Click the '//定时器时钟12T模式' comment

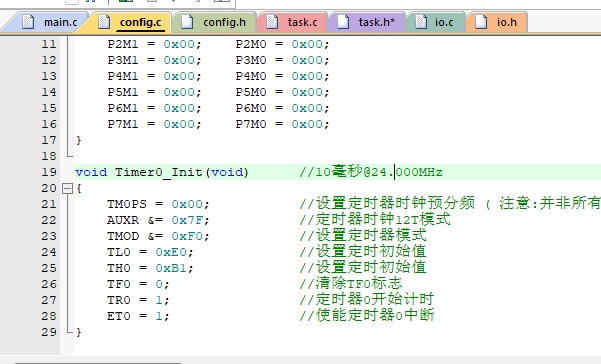pyautogui.click(x=375, y=220)
